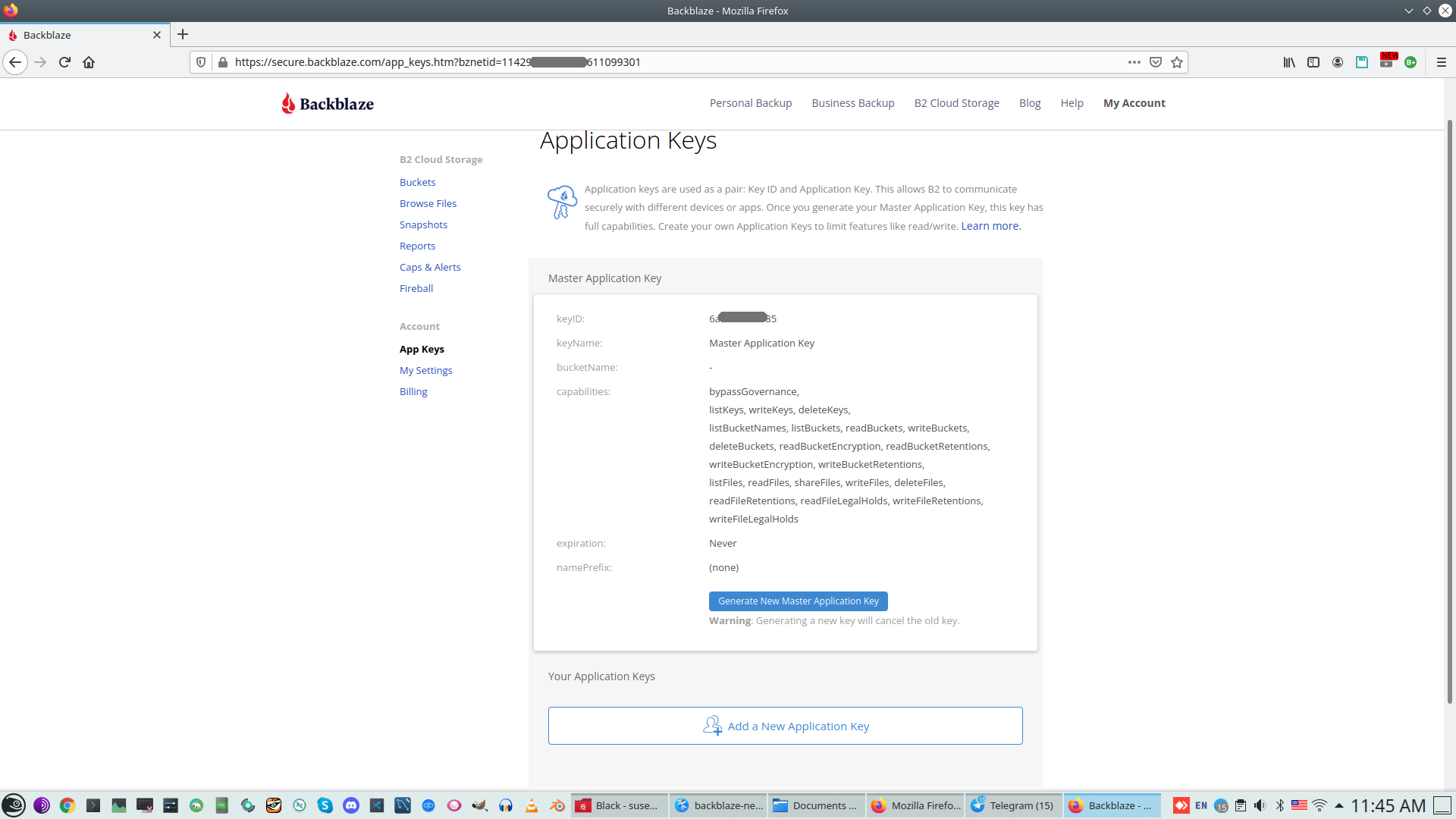Screen dimensions: 1456x819
Task: Toggle the Firefox sidebar view
Action: click(1313, 62)
